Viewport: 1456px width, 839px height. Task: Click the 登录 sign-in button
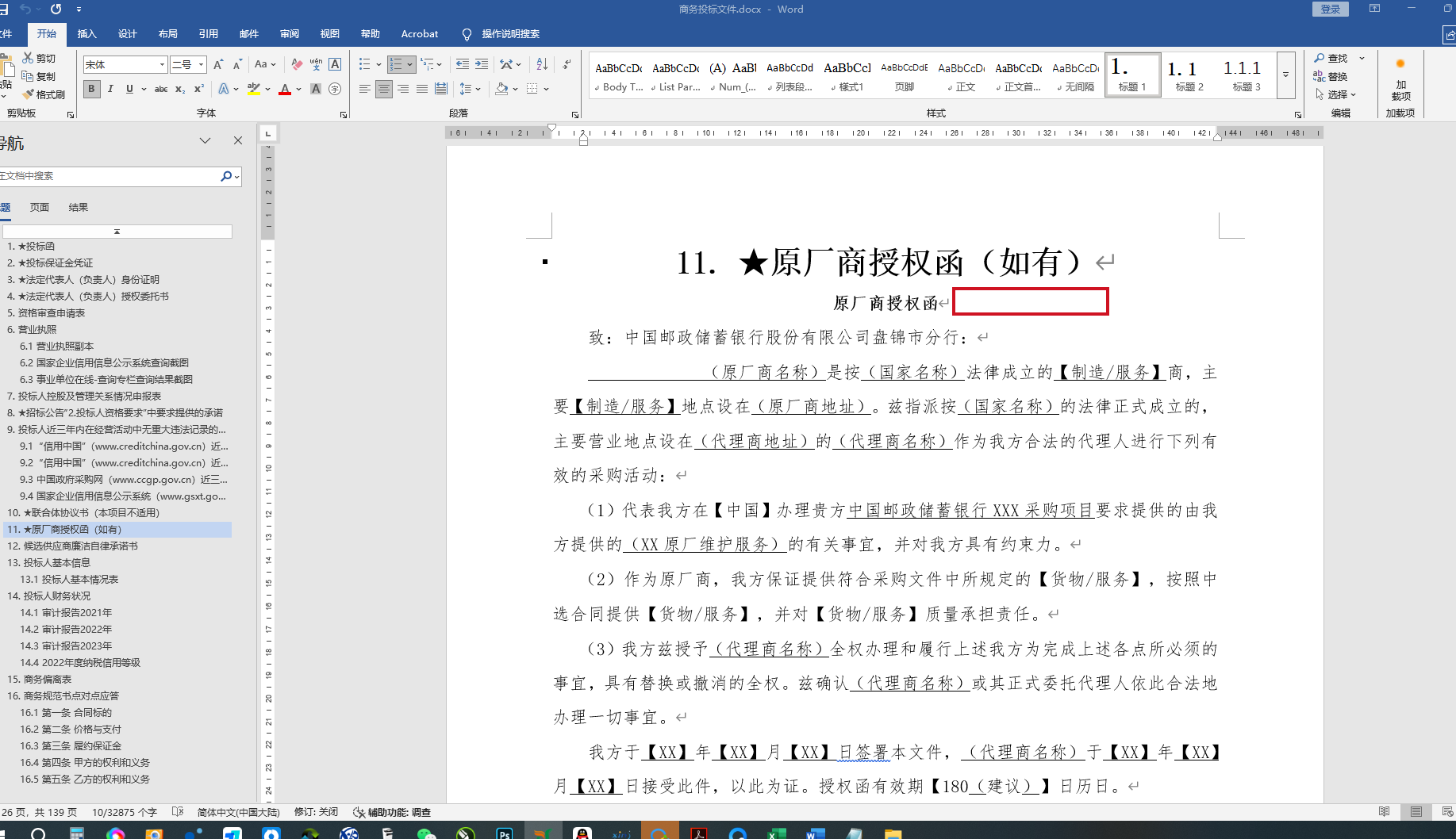pos(1331,9)
